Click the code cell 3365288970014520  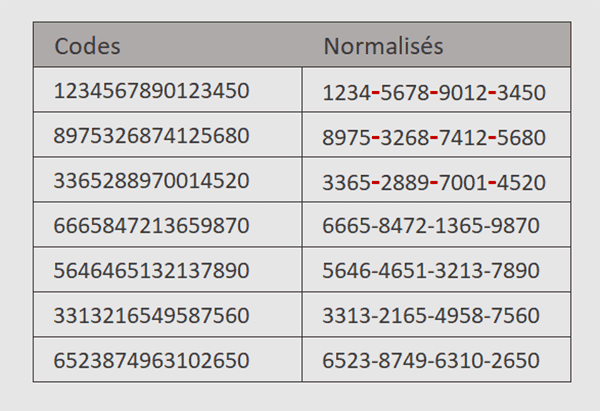(151, 181)
